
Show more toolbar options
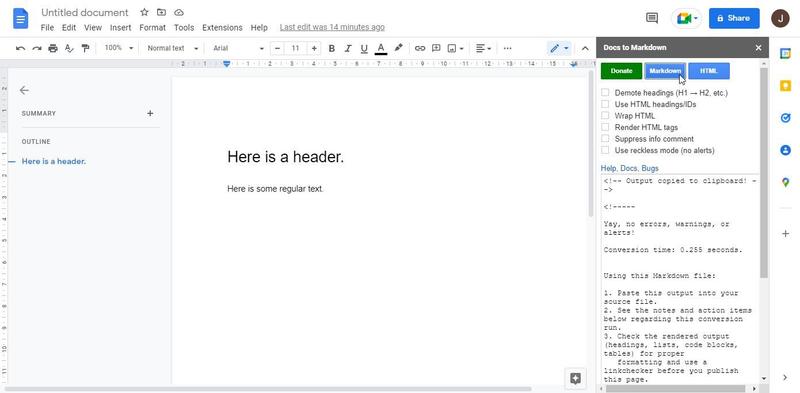point(508,48)
